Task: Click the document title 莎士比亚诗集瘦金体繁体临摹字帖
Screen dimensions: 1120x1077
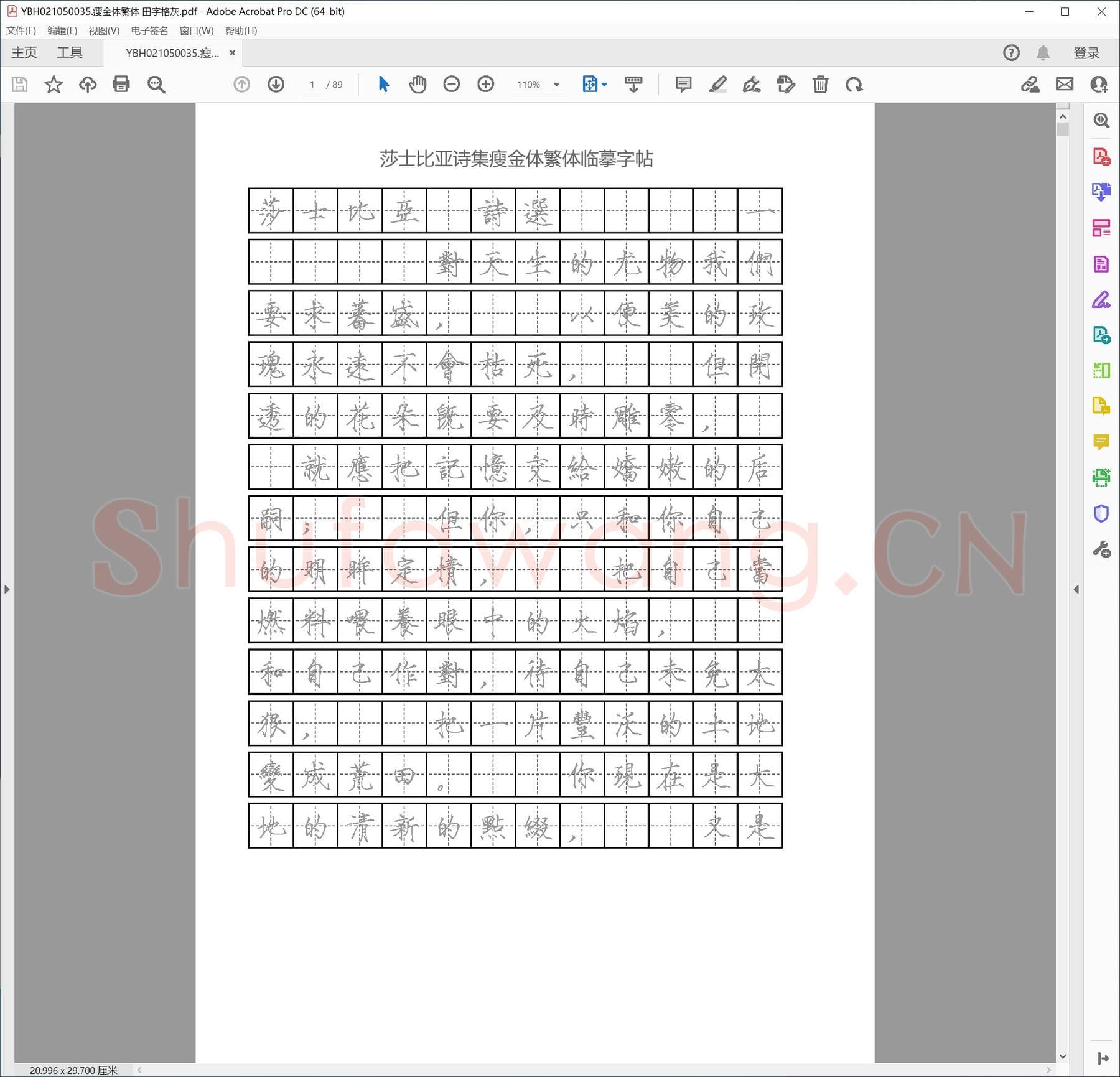Action: [516, 159]
